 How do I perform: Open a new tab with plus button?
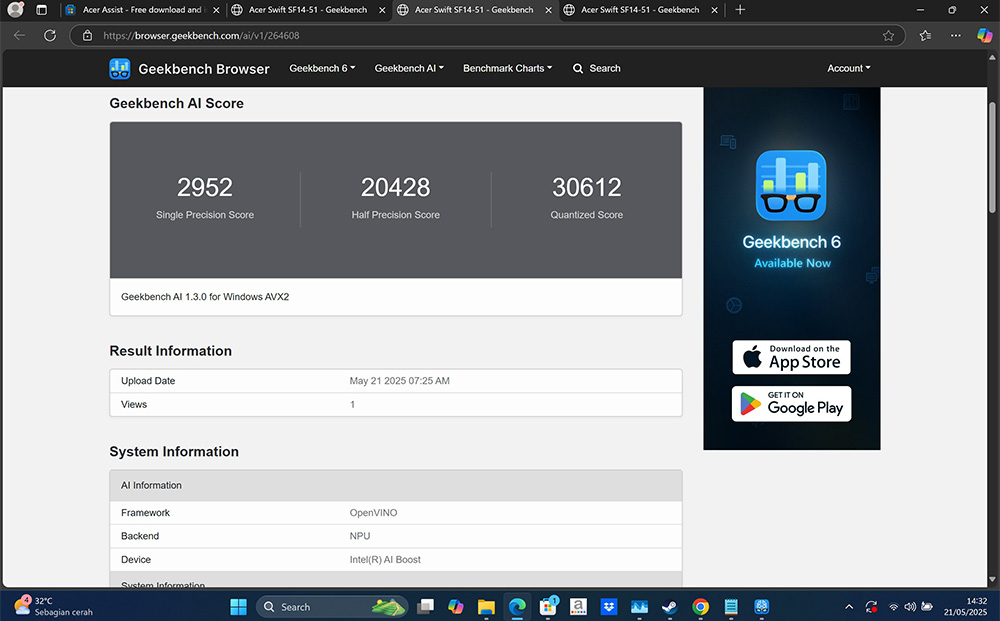tap(740, 10)
